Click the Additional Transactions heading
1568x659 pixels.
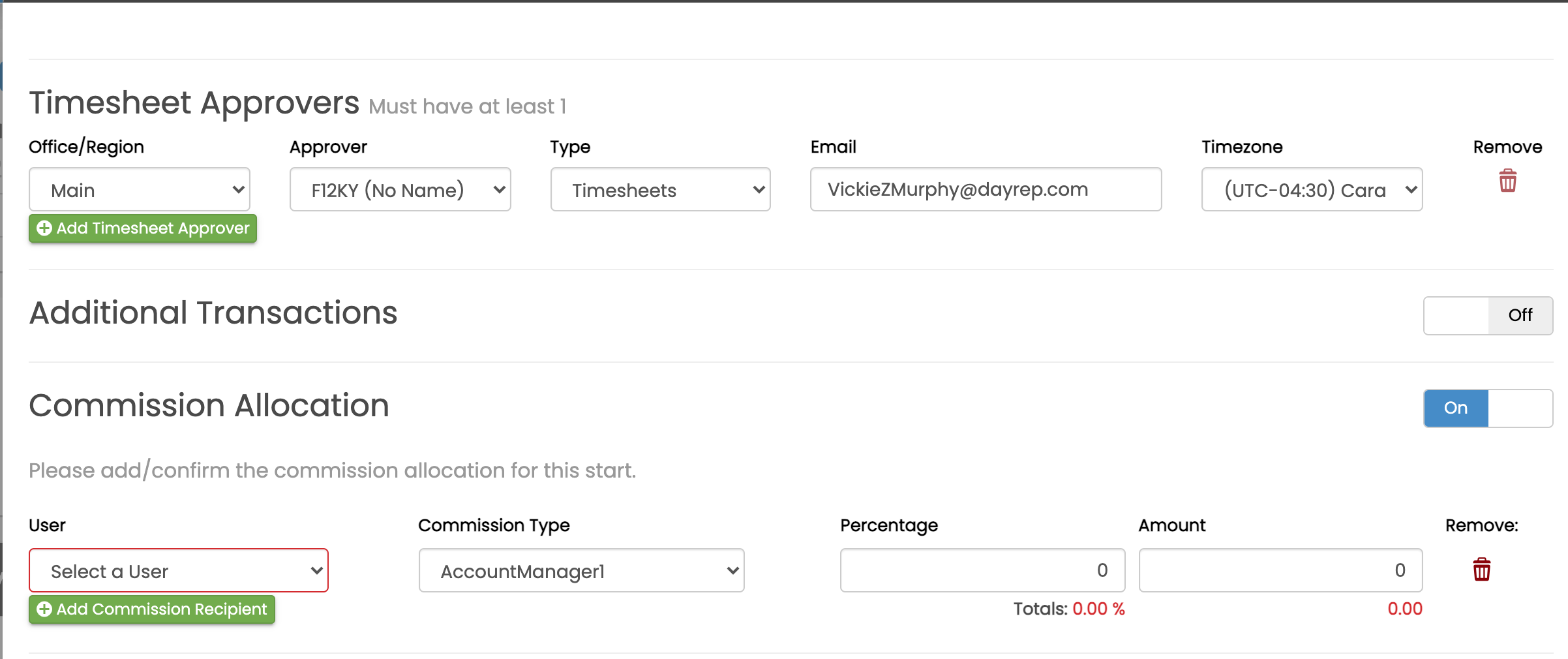coord(213,313)
